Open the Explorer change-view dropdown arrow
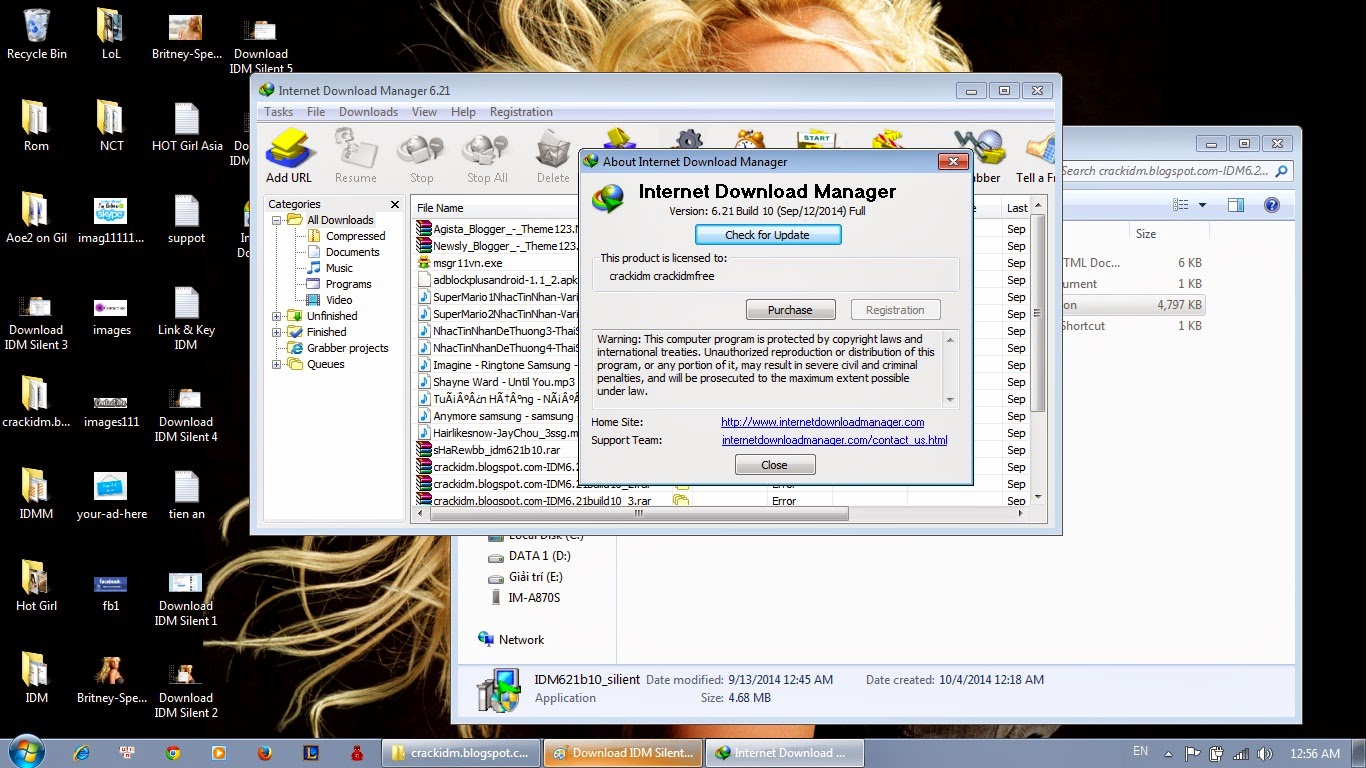 [x=1202, y=205]
